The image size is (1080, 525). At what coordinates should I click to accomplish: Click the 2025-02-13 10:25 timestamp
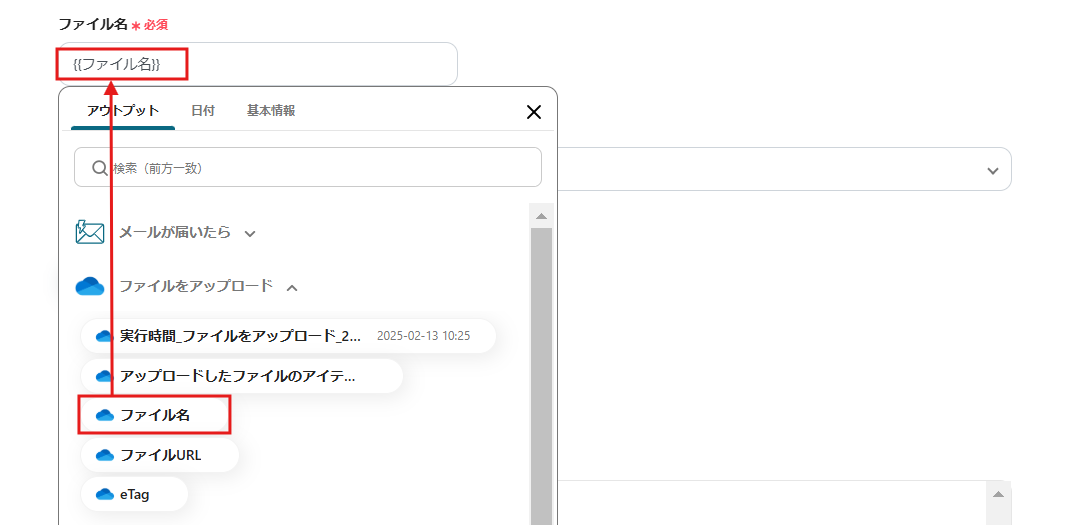(424, 336)
